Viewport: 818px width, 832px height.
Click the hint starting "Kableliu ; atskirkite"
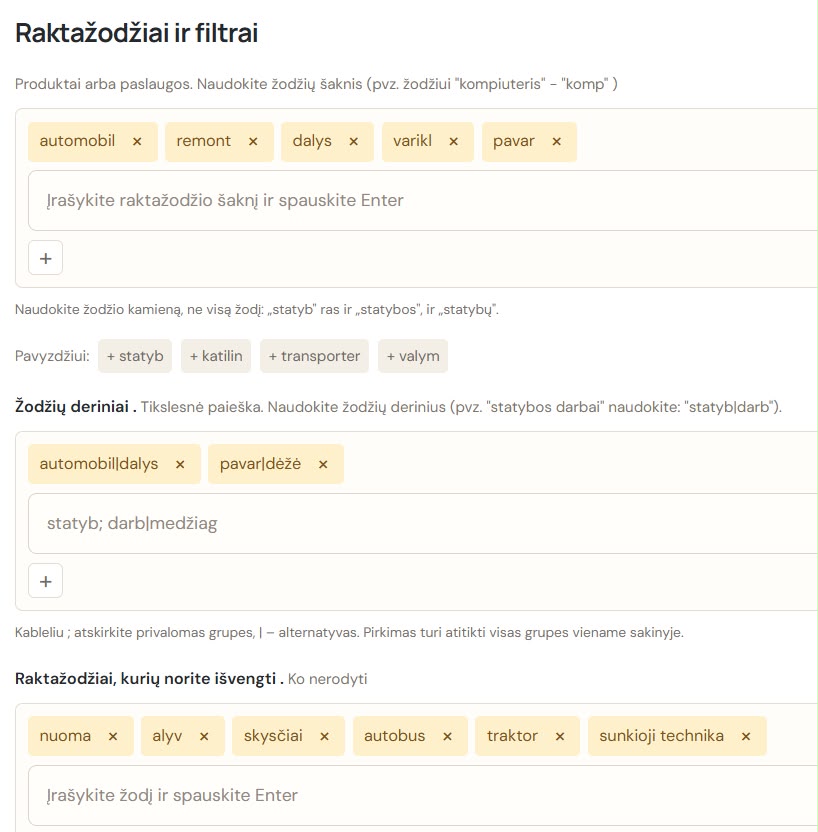[349, 632]
